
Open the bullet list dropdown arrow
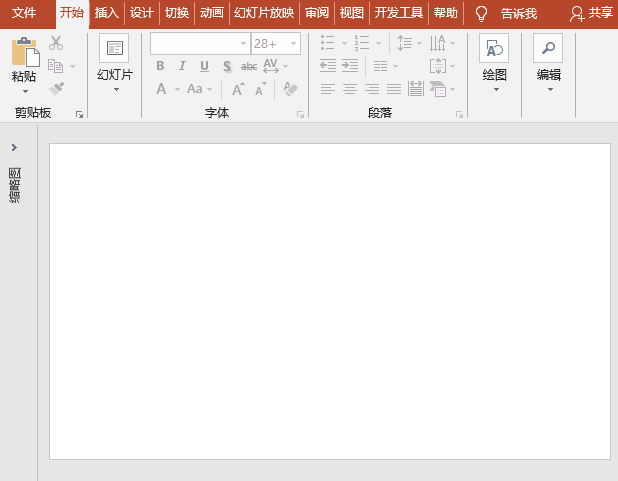(344, 43)
